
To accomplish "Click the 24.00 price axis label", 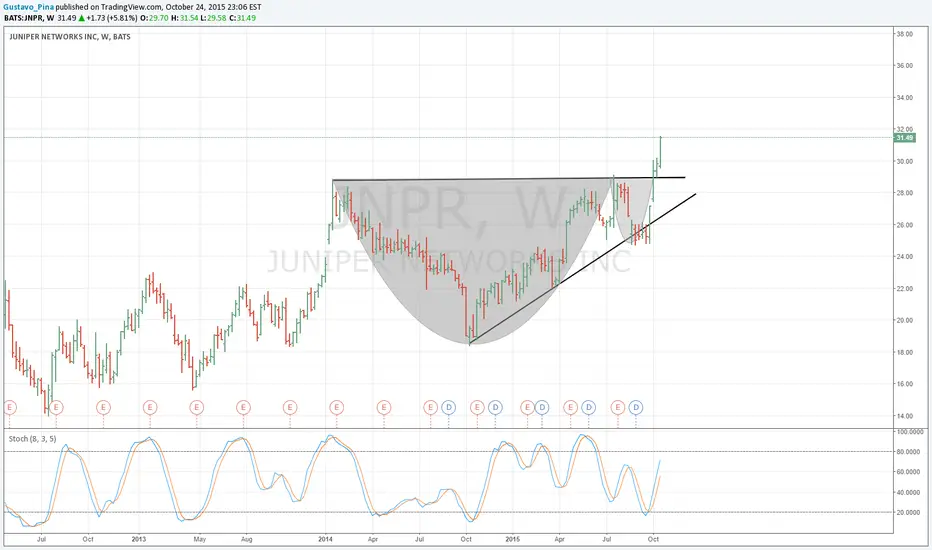I will click(x=905, y=257).
